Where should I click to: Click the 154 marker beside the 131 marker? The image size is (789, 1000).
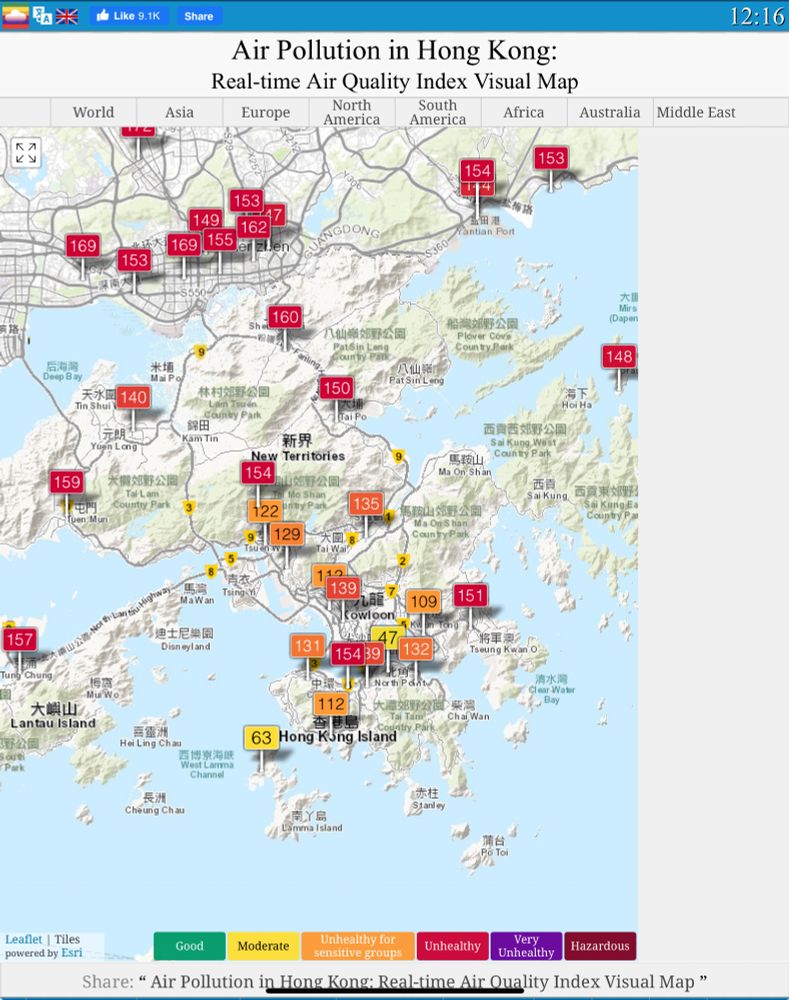coord(348,654)
